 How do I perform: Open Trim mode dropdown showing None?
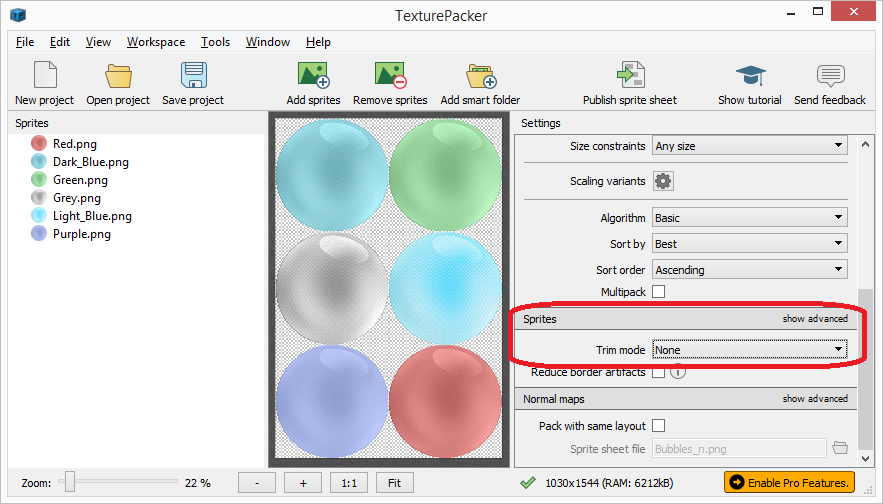750,350
